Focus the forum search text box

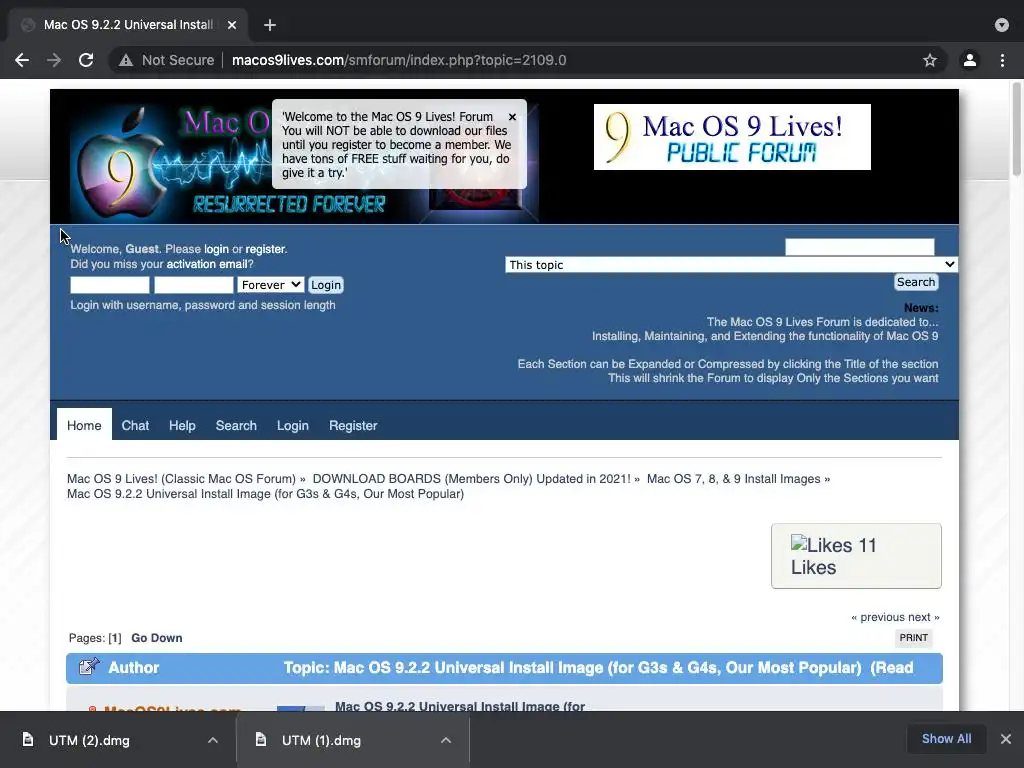(859, 247)
